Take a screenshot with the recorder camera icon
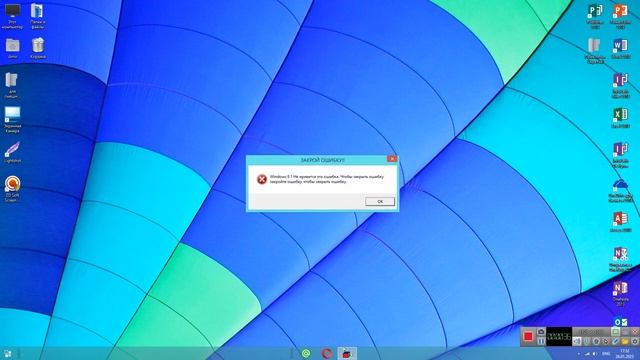 [x=541, y=332]
